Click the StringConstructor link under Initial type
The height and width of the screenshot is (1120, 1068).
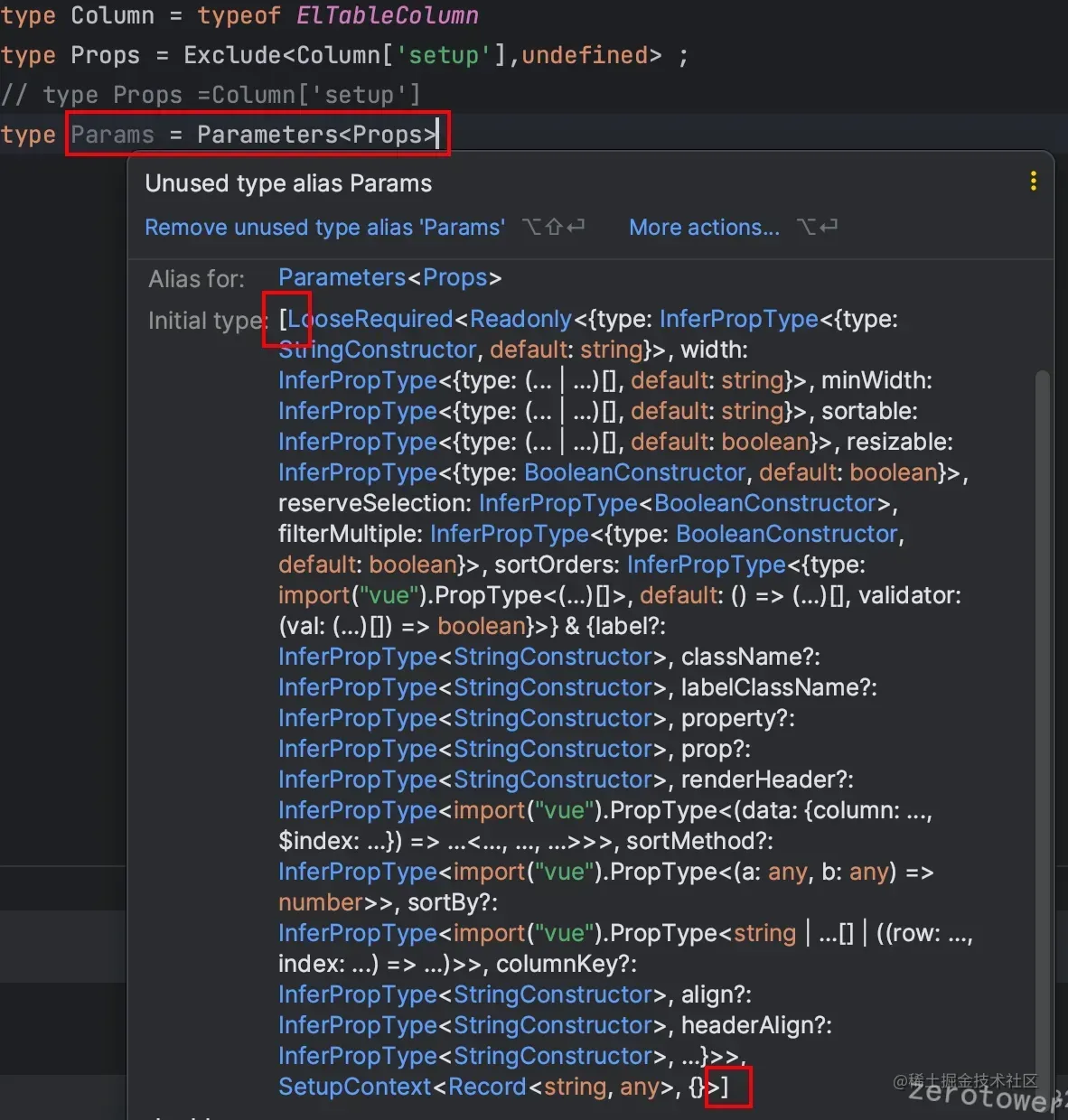click(378, 350)
